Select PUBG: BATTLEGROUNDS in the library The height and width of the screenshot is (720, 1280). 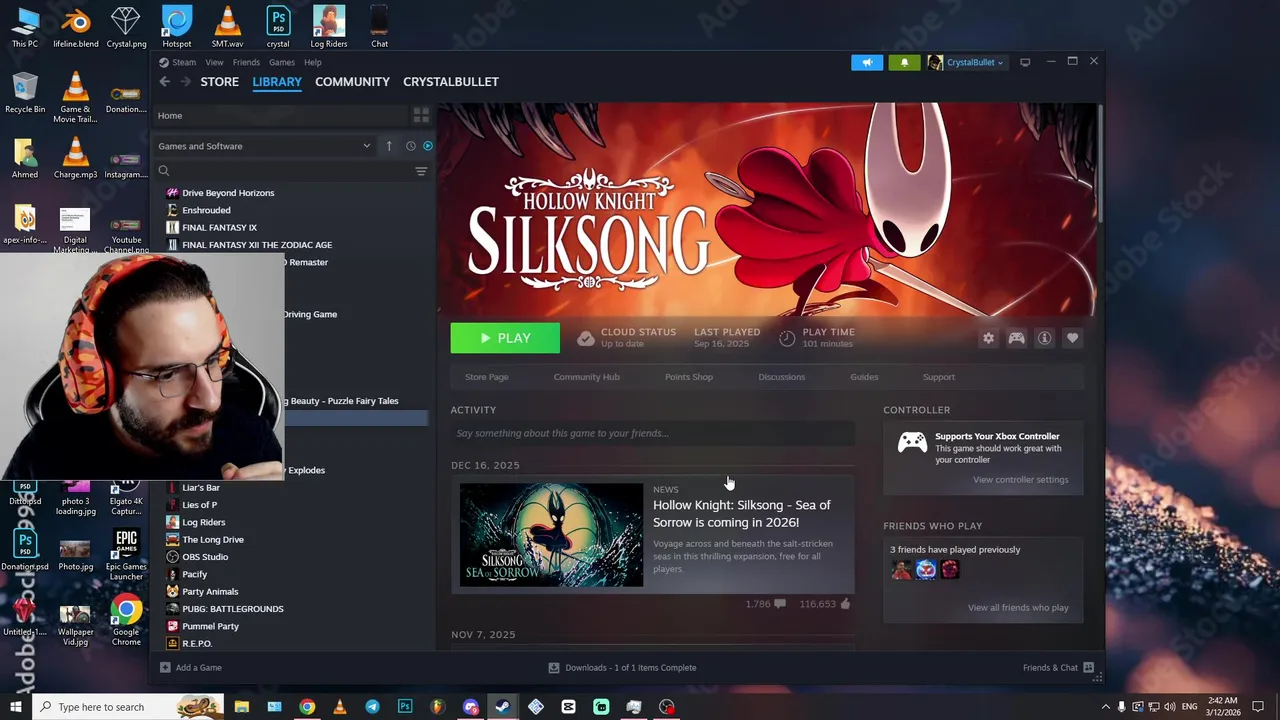click(x=232, y=609)
